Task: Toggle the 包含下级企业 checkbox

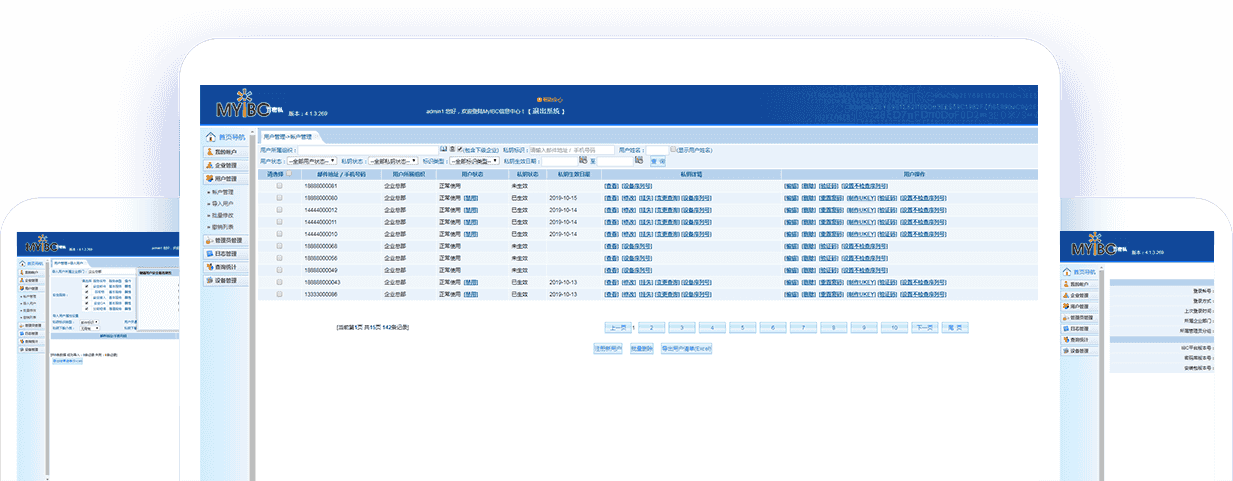Action: 460,149
